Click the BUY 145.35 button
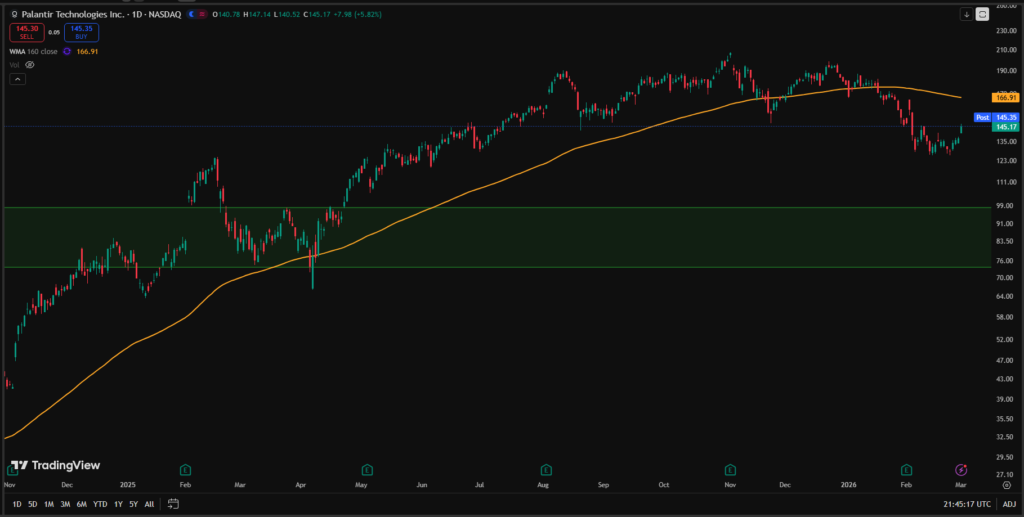 tap(82, 33)
